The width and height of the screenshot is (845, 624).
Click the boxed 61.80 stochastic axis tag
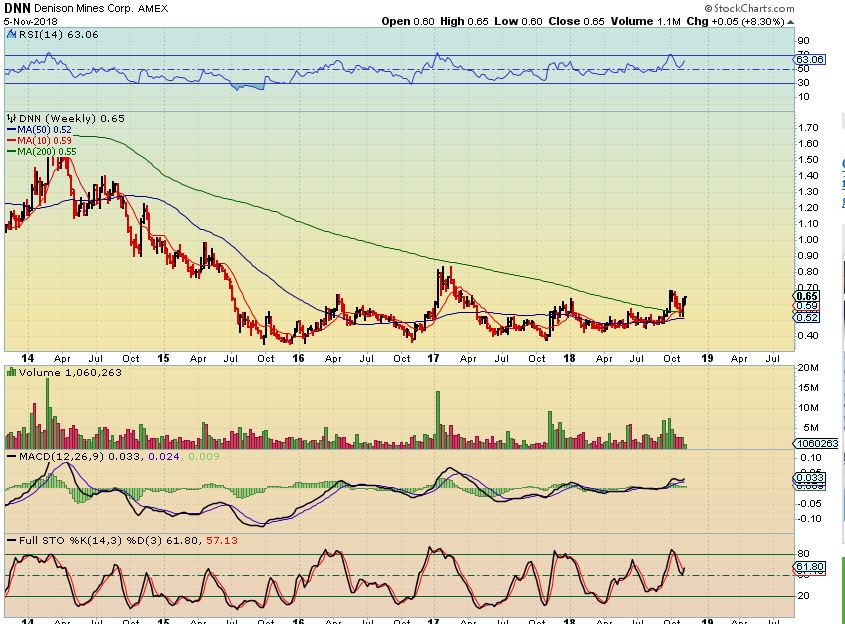pos(809,567)
